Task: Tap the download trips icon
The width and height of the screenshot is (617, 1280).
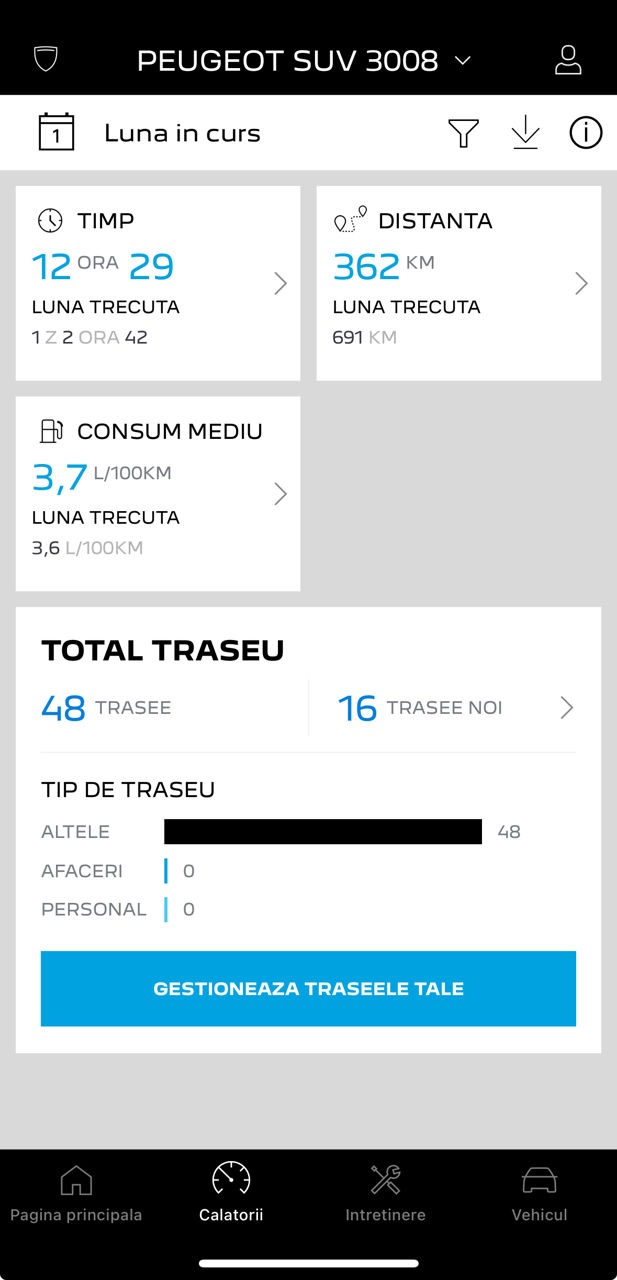Action: coord(525,133)
